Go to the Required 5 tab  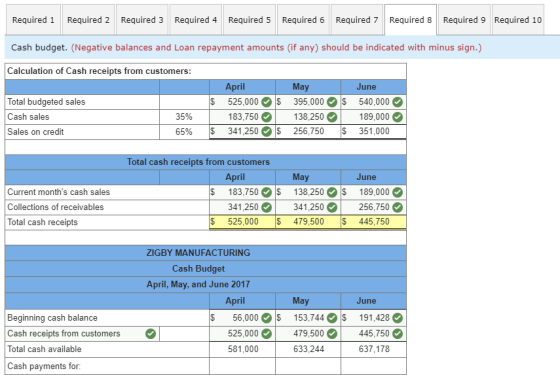249,20
